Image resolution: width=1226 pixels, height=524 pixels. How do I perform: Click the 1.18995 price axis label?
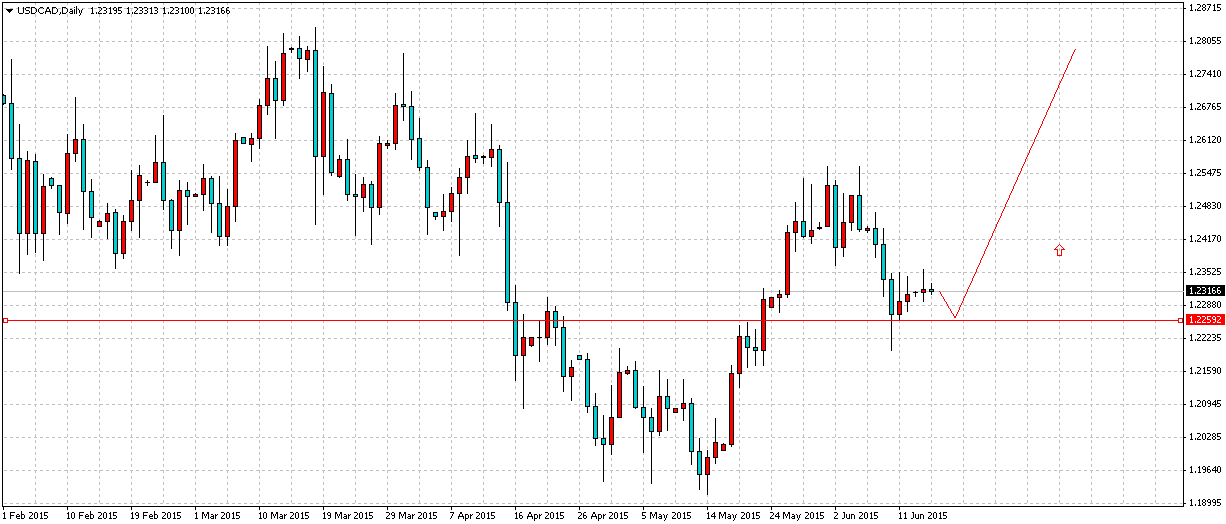tap(1204, 503)
